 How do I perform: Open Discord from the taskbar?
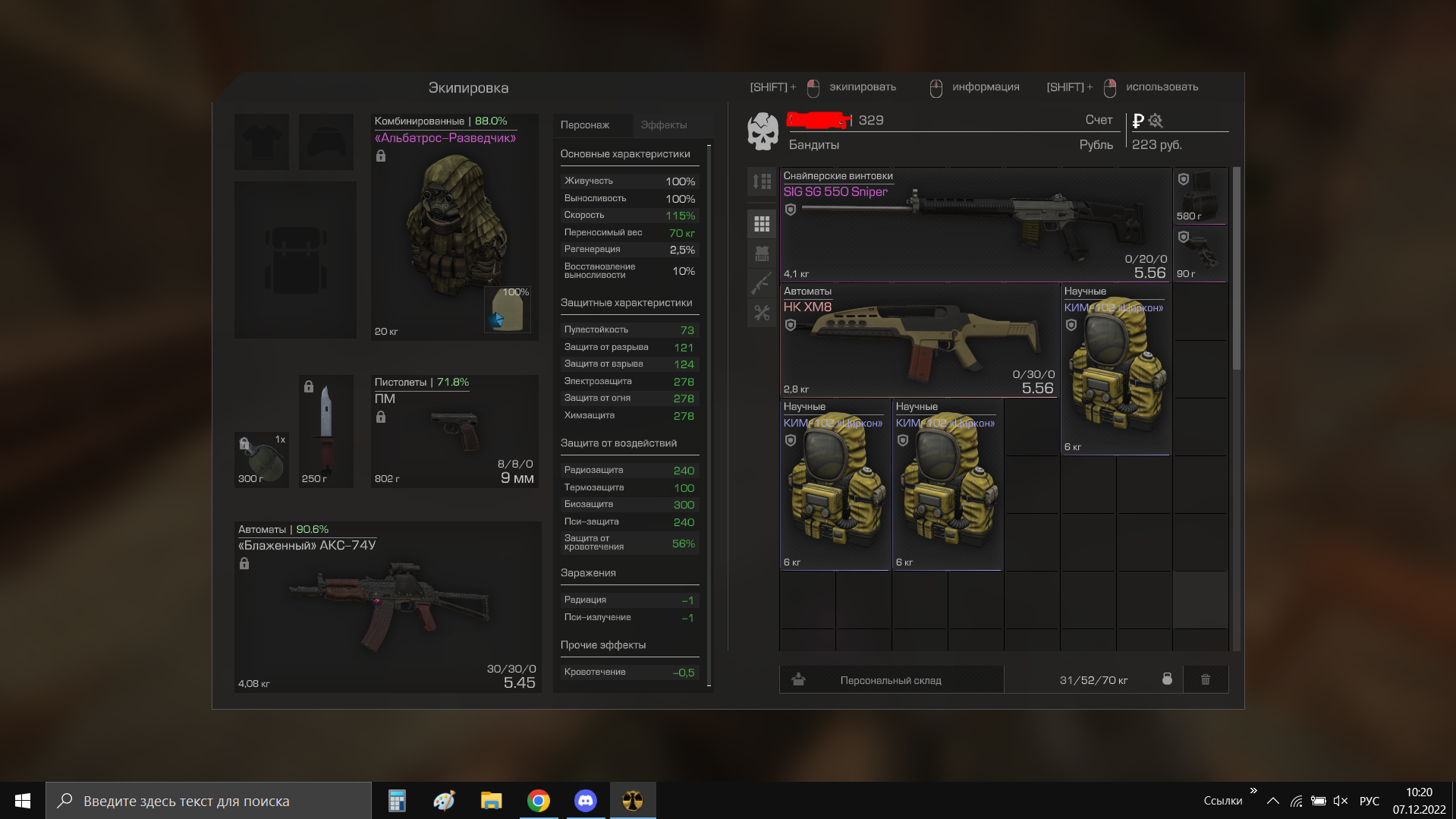(586, 801)
